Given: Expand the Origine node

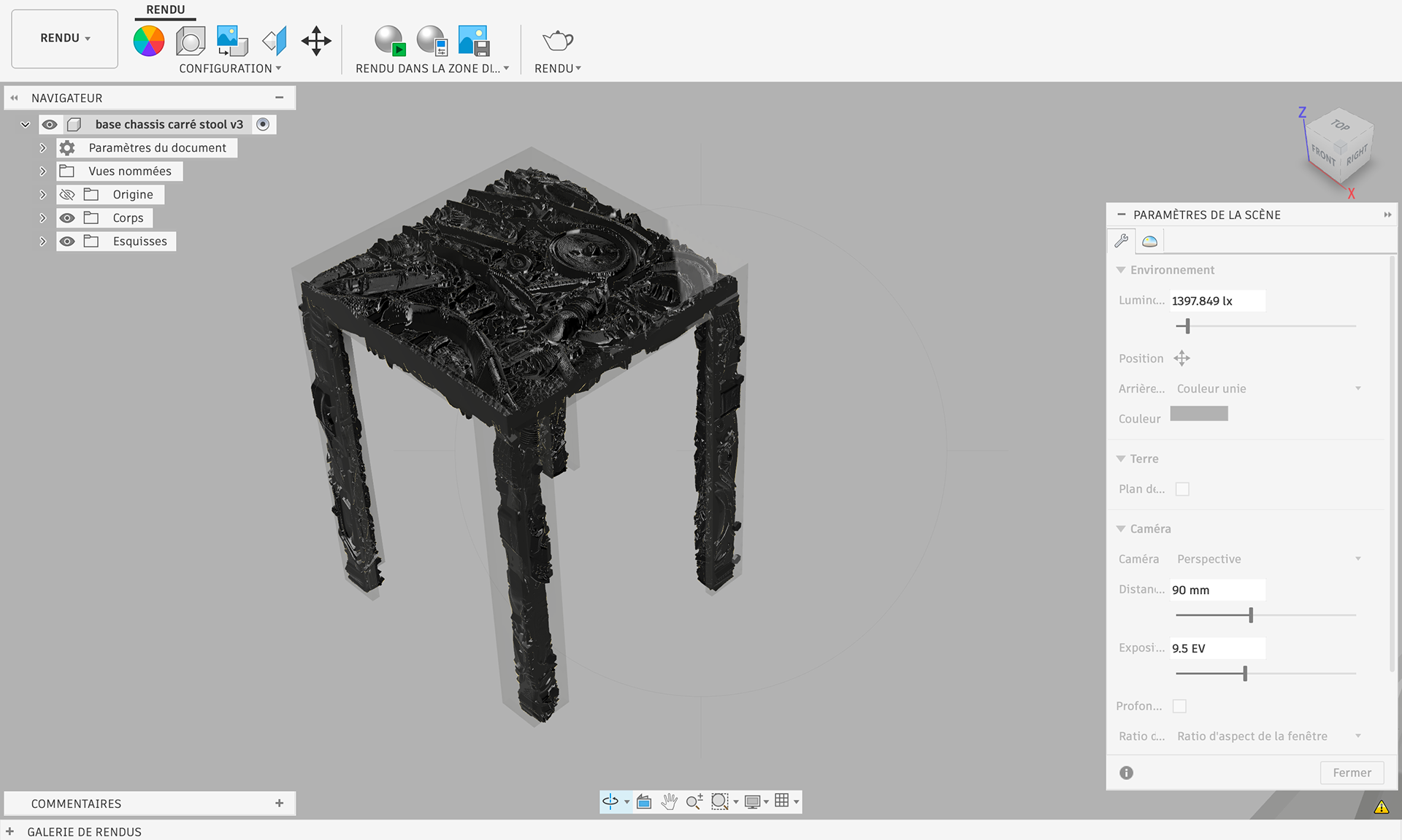Looking at the screenshot, I should pos(42,195).
